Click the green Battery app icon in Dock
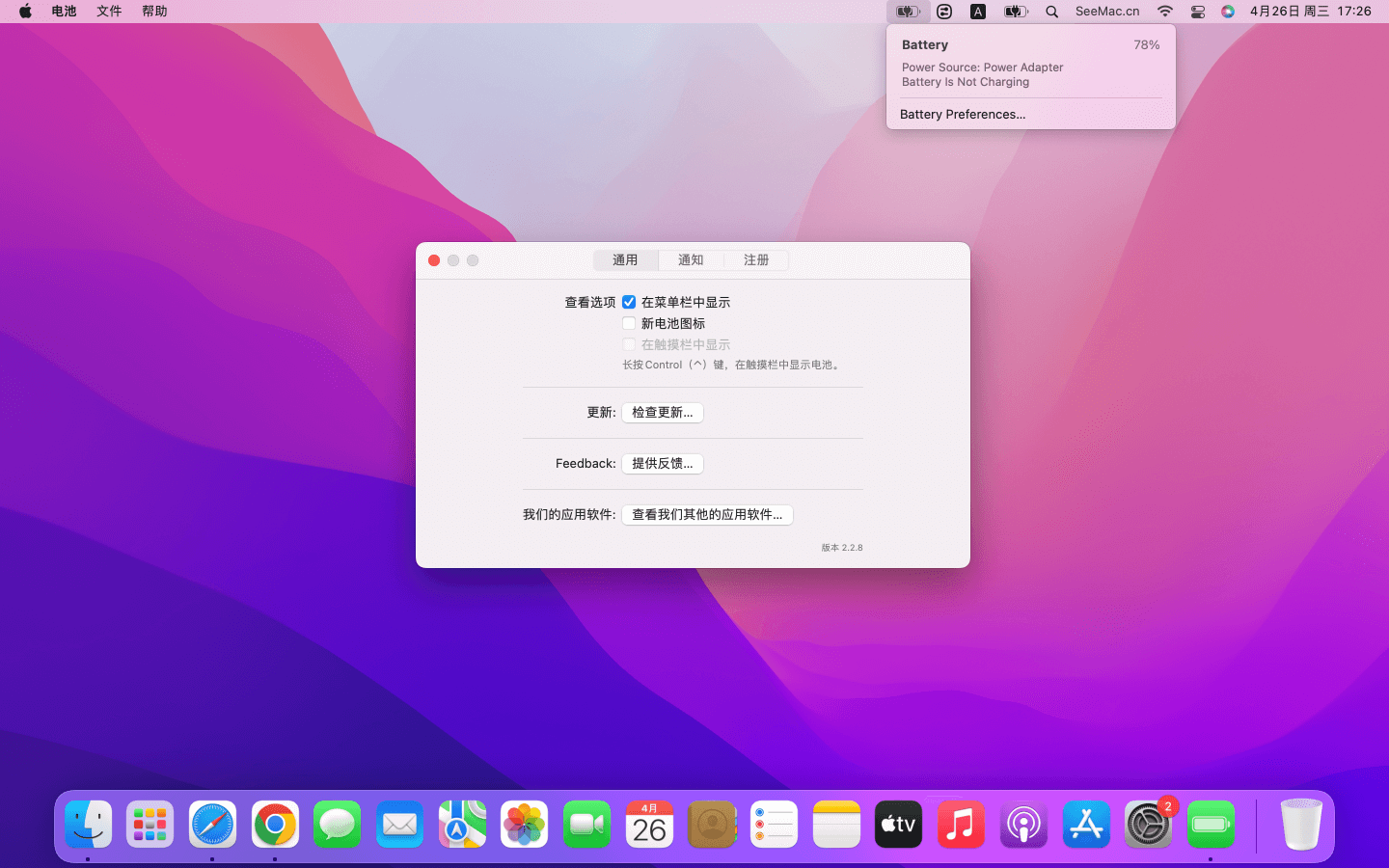This screenshot has height=868, width=1389. click(x=1211, y=825)
